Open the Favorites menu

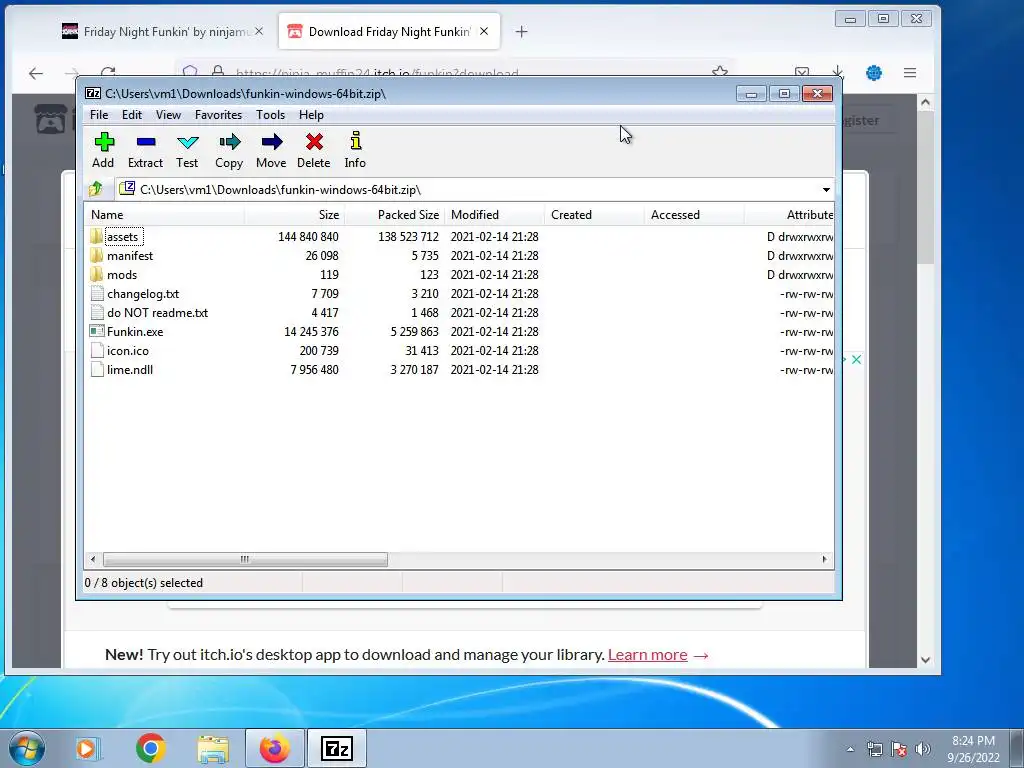[218, 115]
